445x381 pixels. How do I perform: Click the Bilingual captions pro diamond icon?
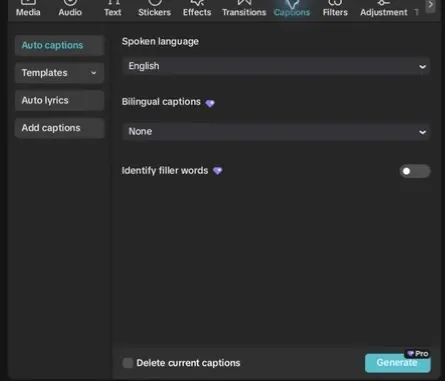tap(210, 103)
